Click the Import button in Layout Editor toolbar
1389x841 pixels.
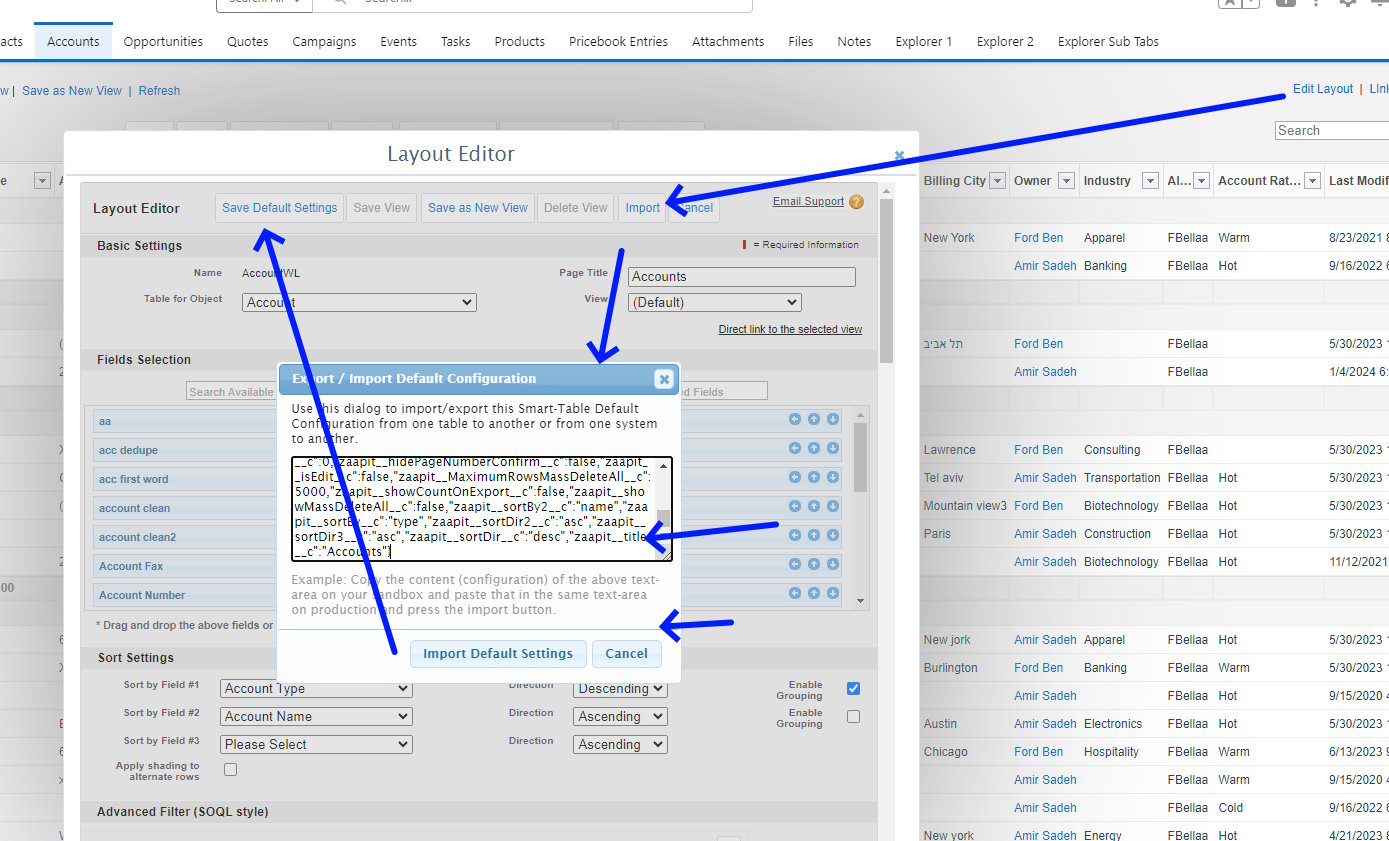point(642,208)
